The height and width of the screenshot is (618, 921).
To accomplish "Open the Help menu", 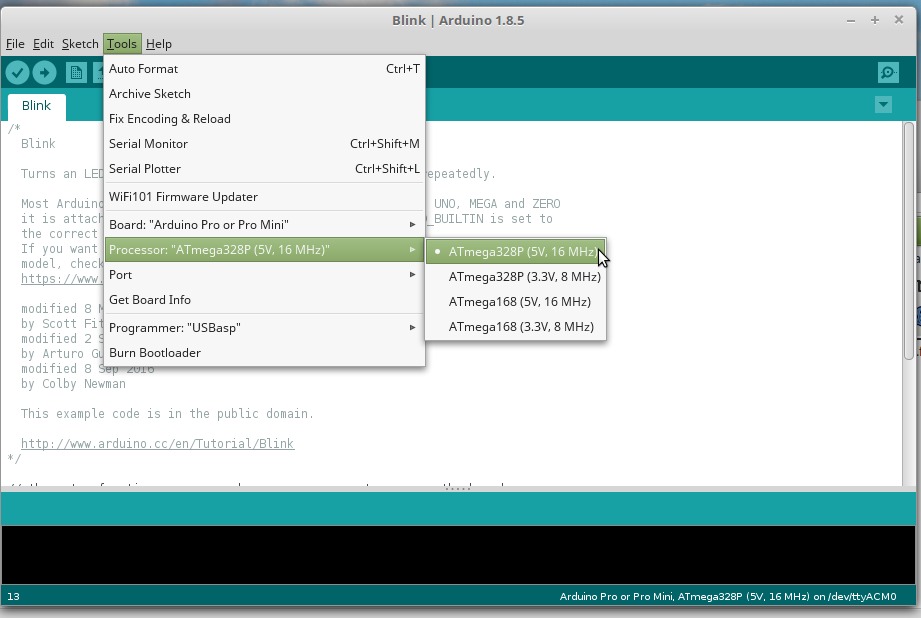I will (x=159, y=44).
